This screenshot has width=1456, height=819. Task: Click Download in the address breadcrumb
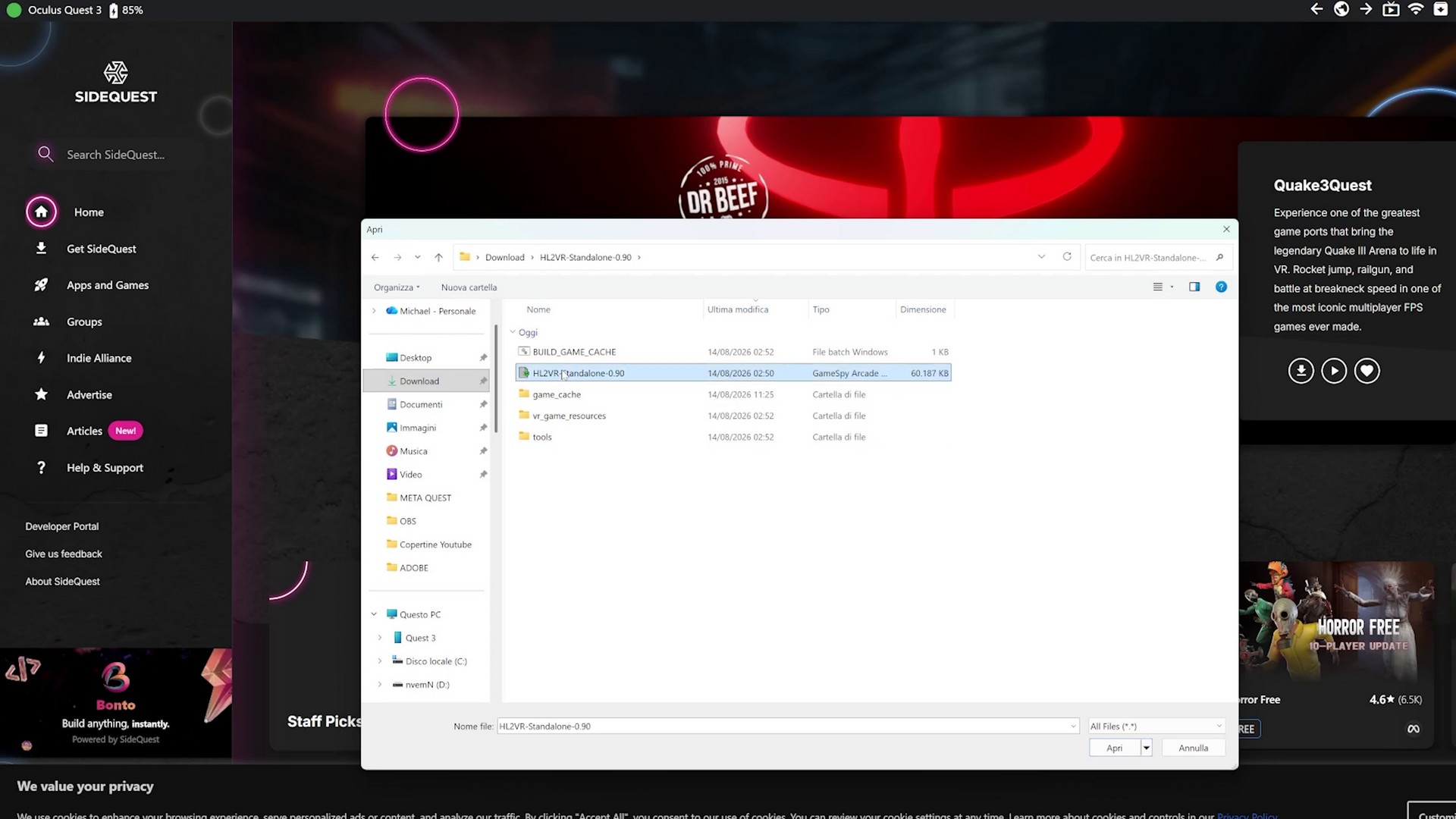coord(505,258)
